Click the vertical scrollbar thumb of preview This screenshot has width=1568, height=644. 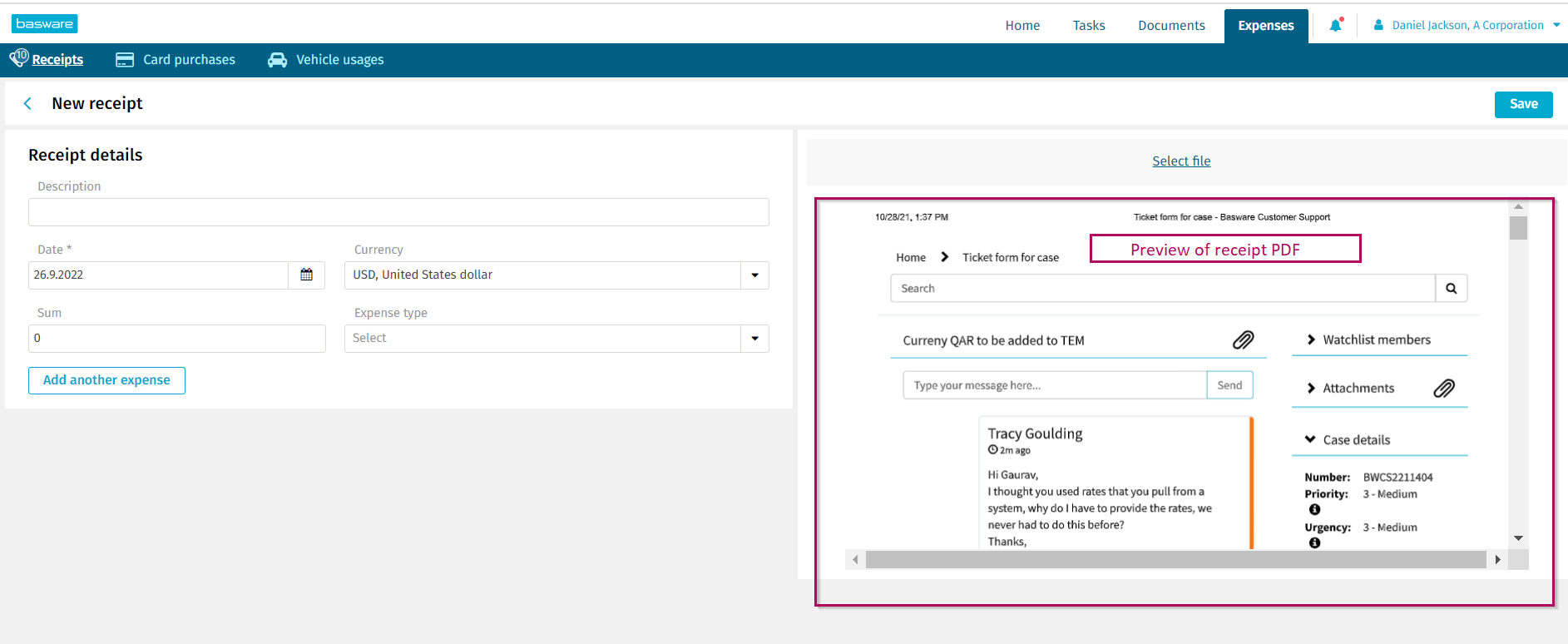1519,228
